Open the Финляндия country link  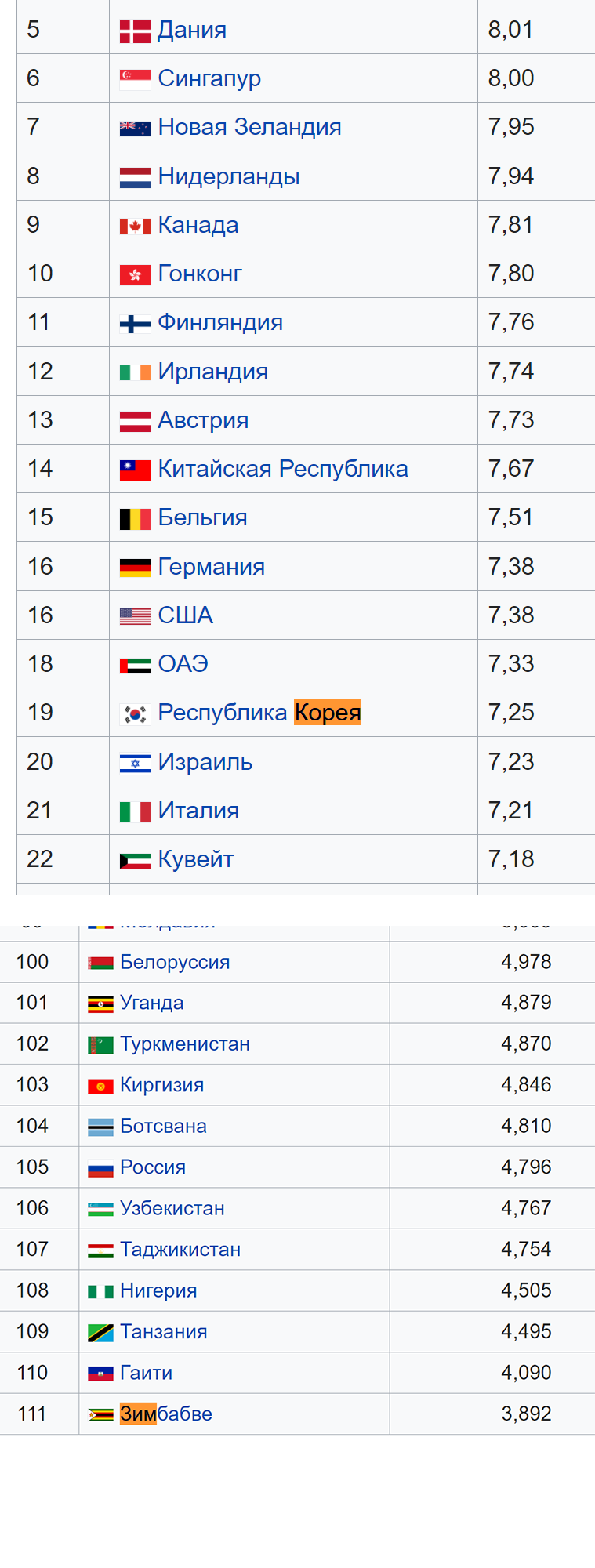[x=220, y=322]
